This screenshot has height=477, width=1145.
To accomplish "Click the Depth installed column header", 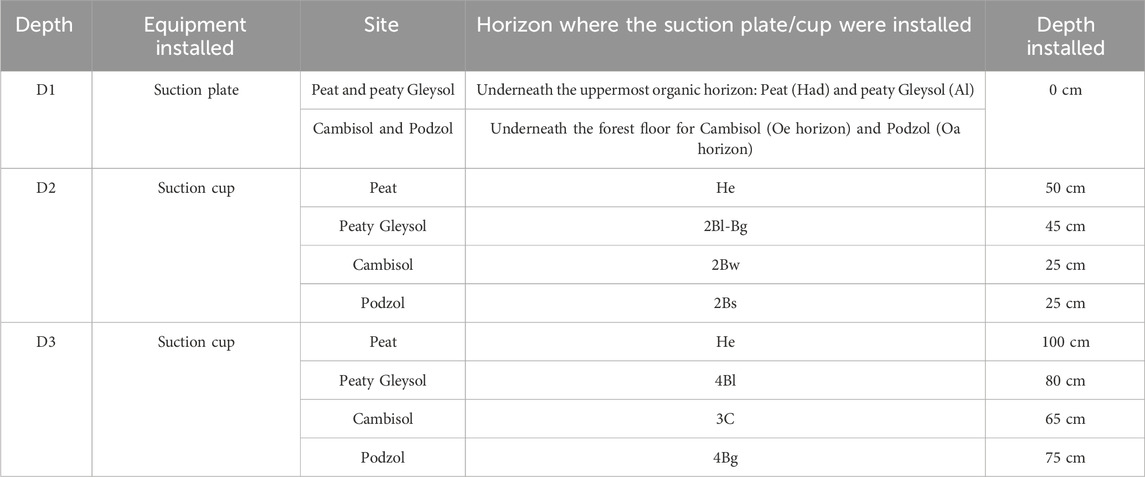I will pyautogui.click(x=1065, y=36).
